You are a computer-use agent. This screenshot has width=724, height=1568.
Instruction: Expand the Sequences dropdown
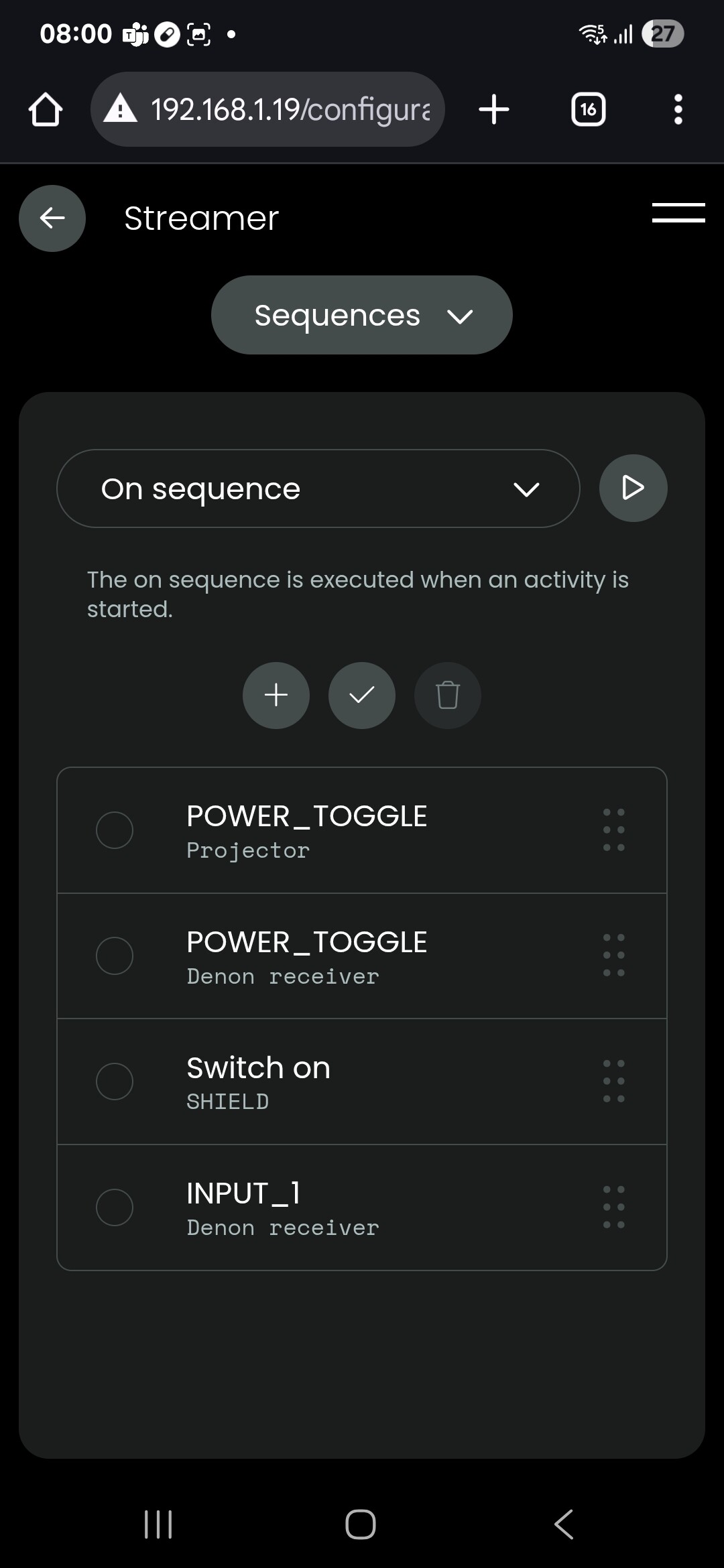pos(362,315)
